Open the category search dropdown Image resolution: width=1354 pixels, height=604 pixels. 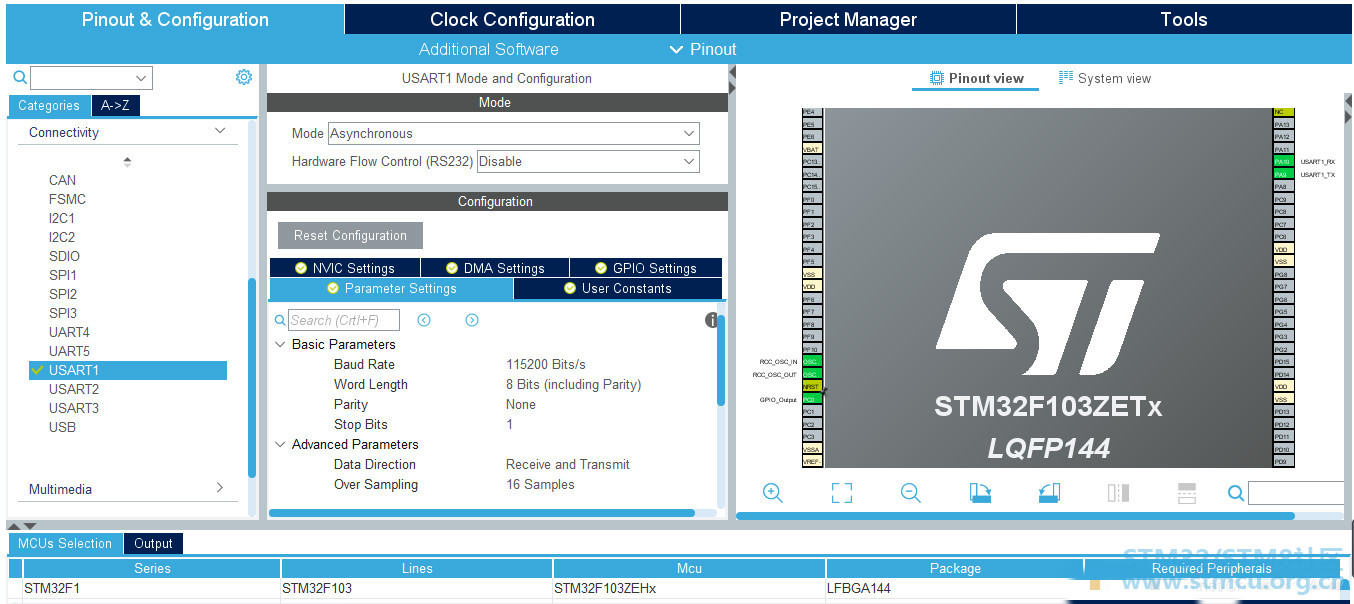(140, 78)
